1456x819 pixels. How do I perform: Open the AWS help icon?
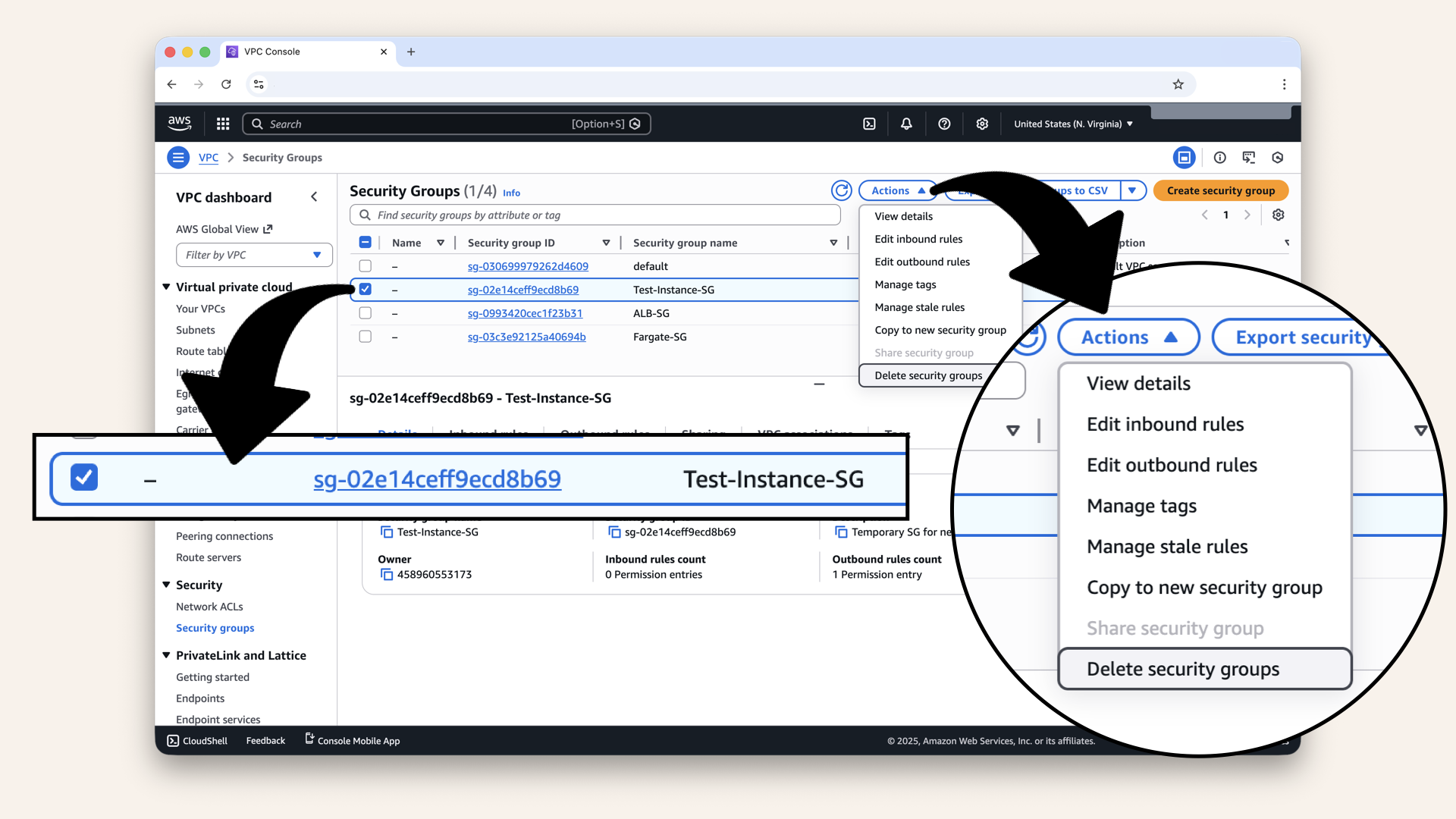944,123
